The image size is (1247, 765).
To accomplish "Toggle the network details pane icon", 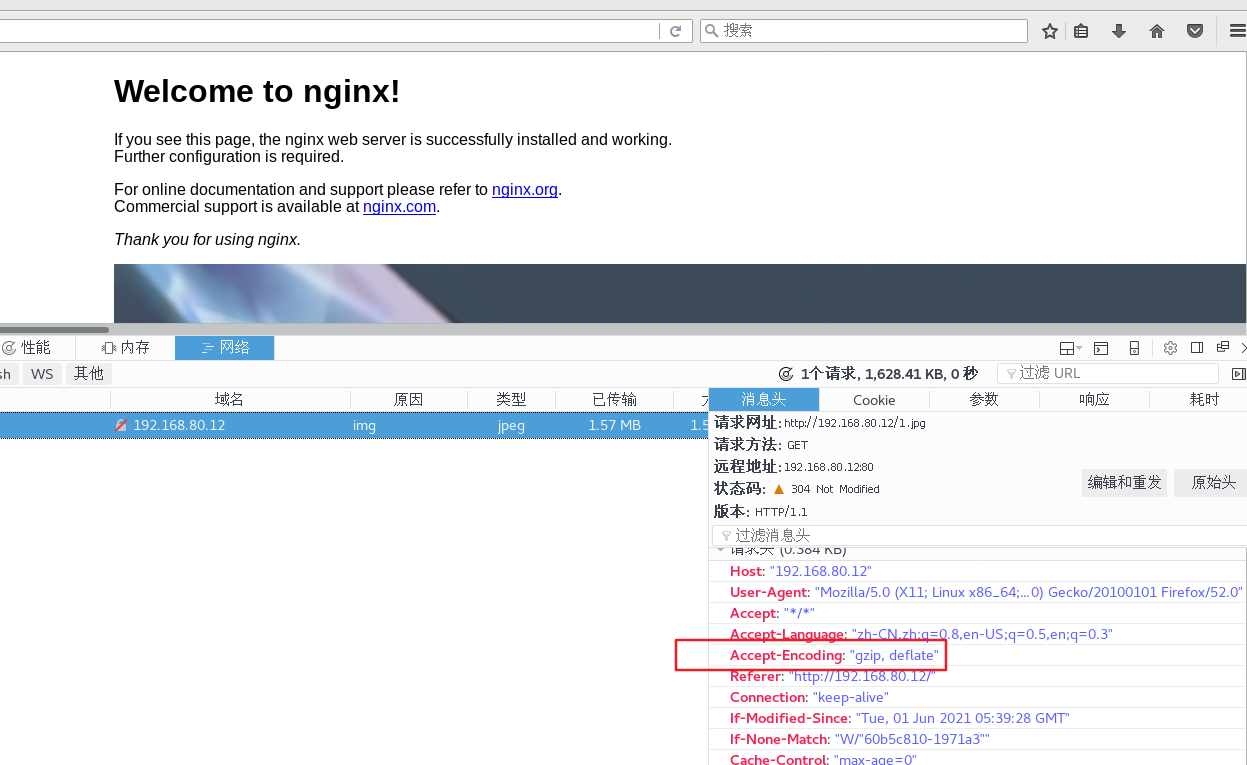I will [1238, 374].
